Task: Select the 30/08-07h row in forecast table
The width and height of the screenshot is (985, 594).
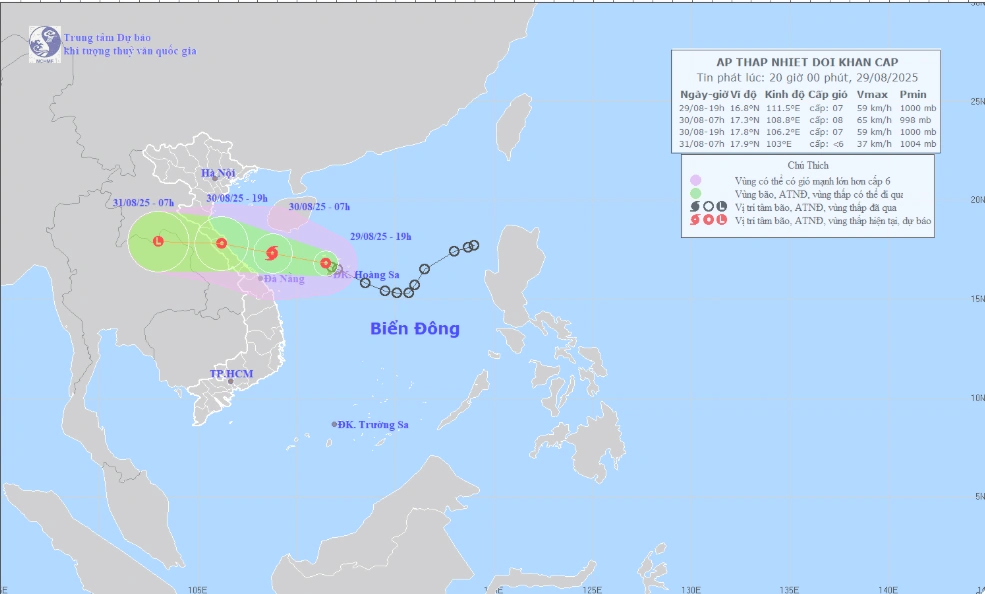Action: pos(807,119)
